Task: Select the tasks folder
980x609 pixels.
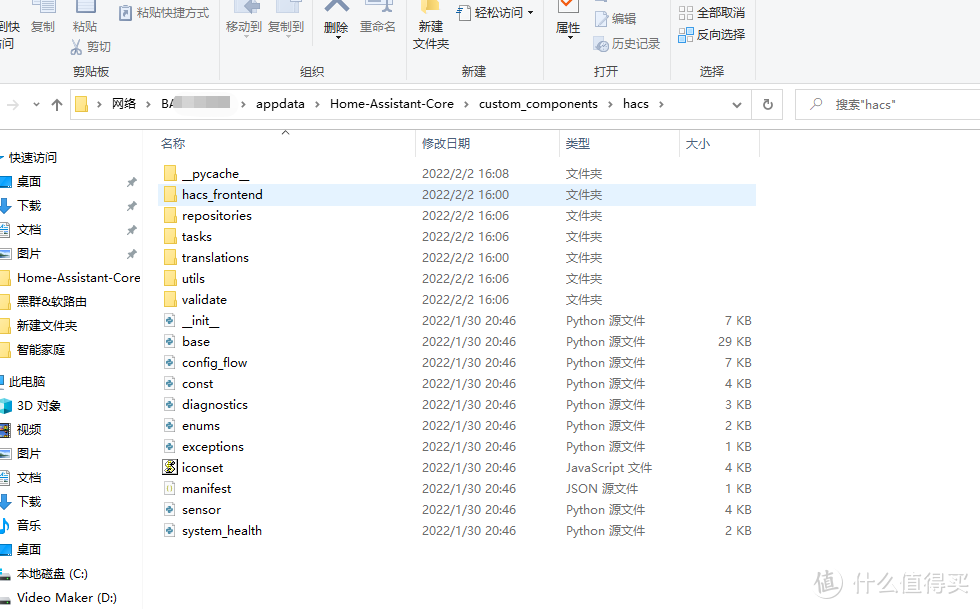Action: coord(196,237)
